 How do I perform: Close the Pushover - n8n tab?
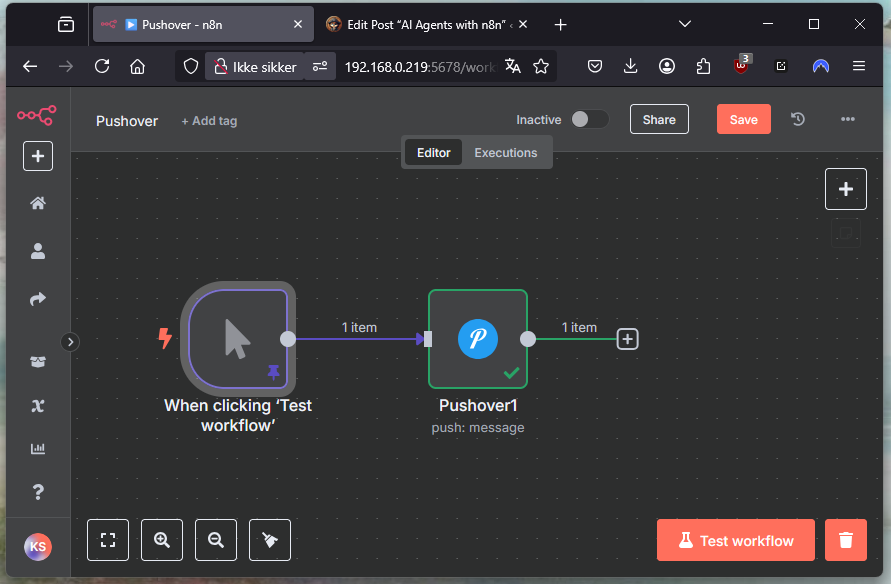pyautogui.click(x=298, y=24)
